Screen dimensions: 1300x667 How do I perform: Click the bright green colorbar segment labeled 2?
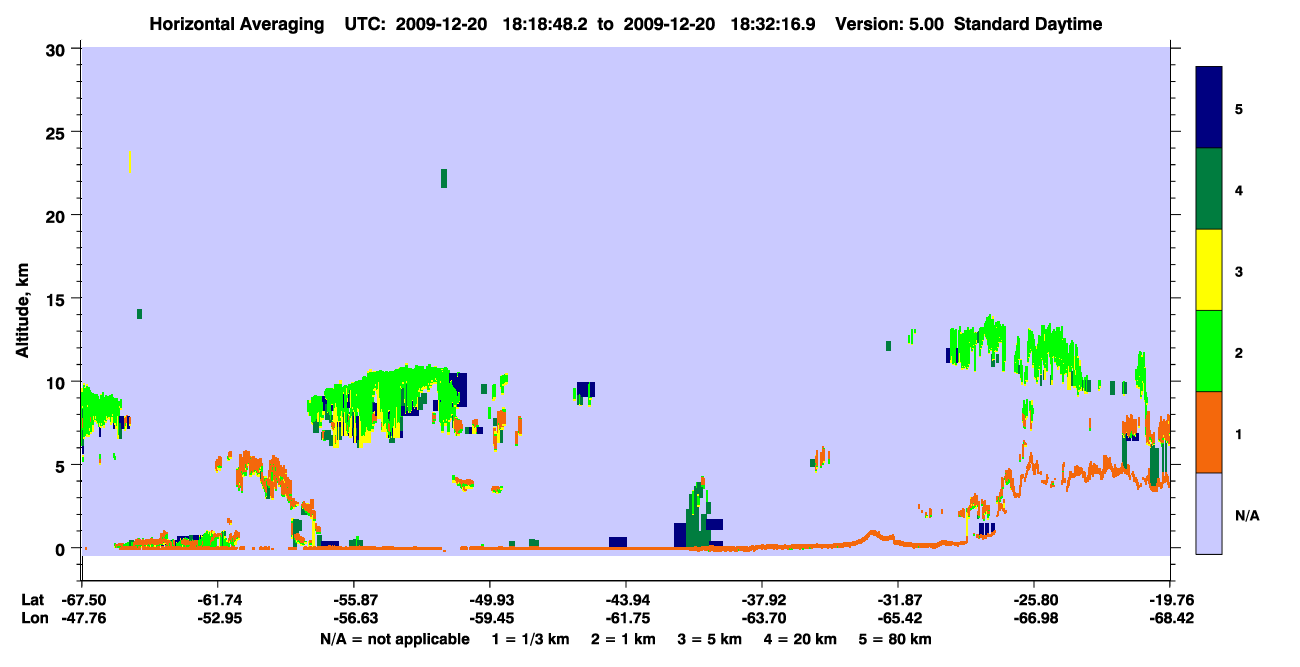pos(1210,350)
